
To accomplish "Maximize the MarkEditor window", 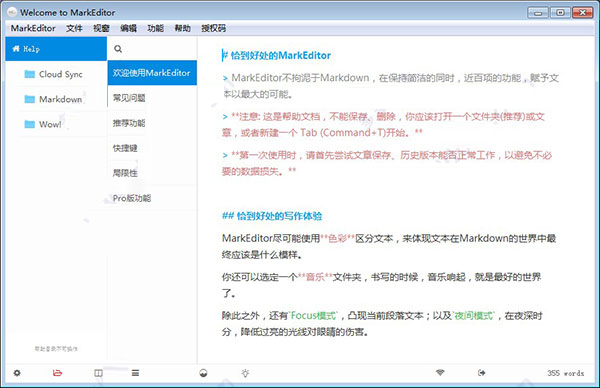I will coord(560,13).
